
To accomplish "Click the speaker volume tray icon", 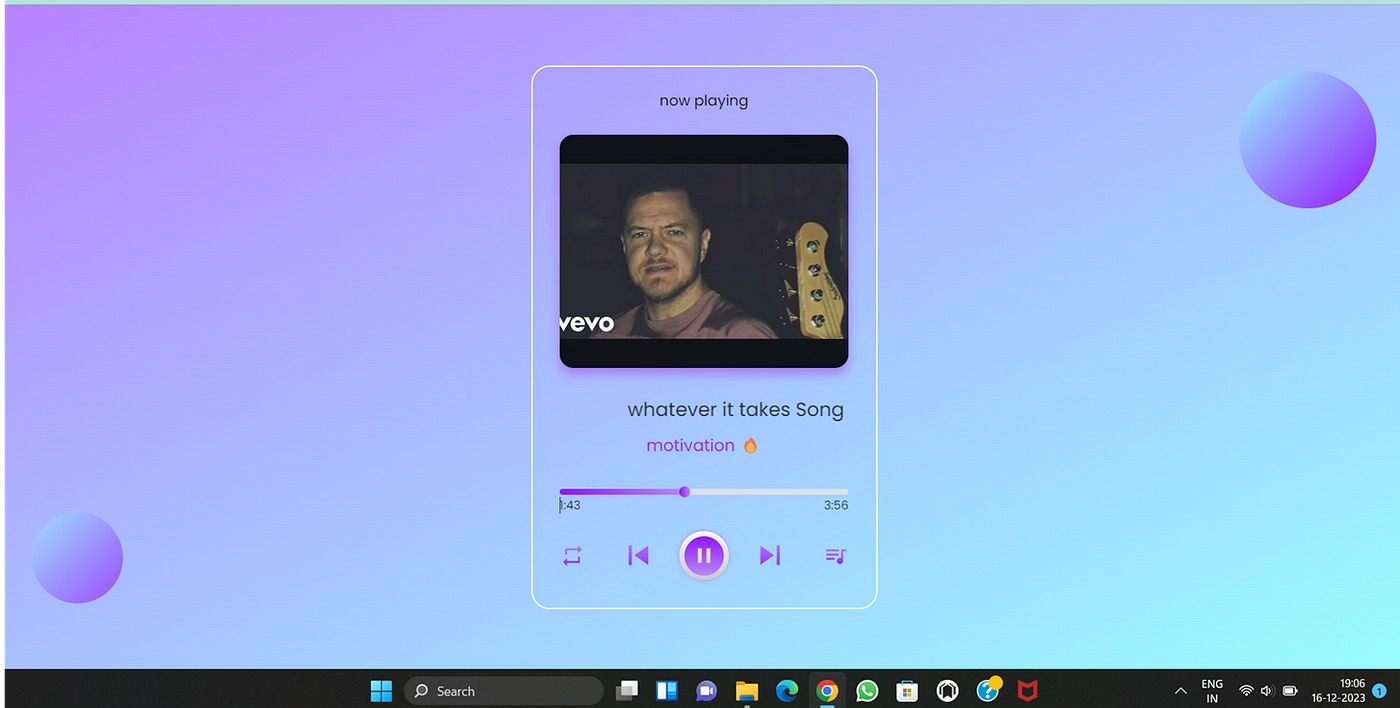I will click(x=1267, y=691).
